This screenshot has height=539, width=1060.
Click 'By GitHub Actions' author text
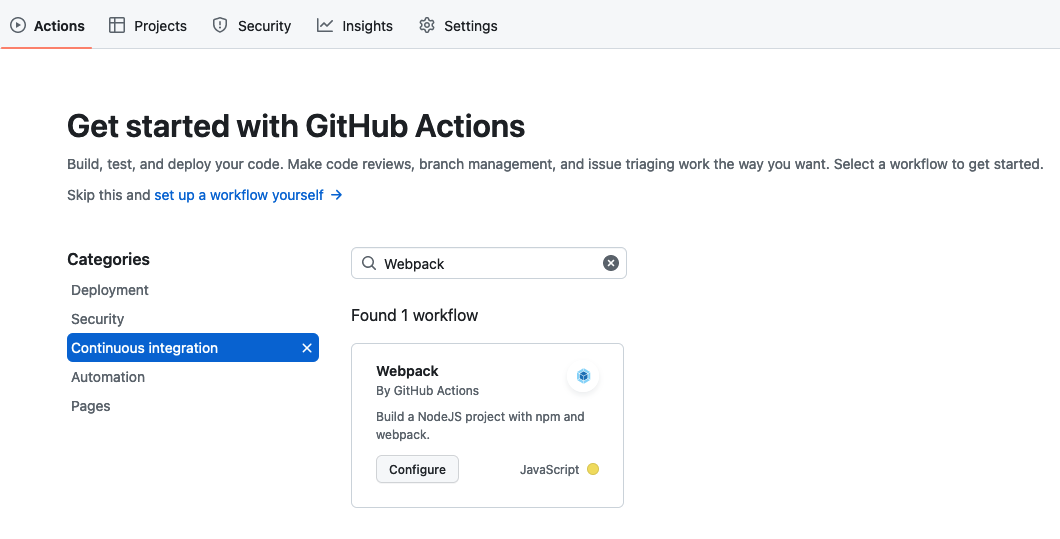click(x=427, y=390)
